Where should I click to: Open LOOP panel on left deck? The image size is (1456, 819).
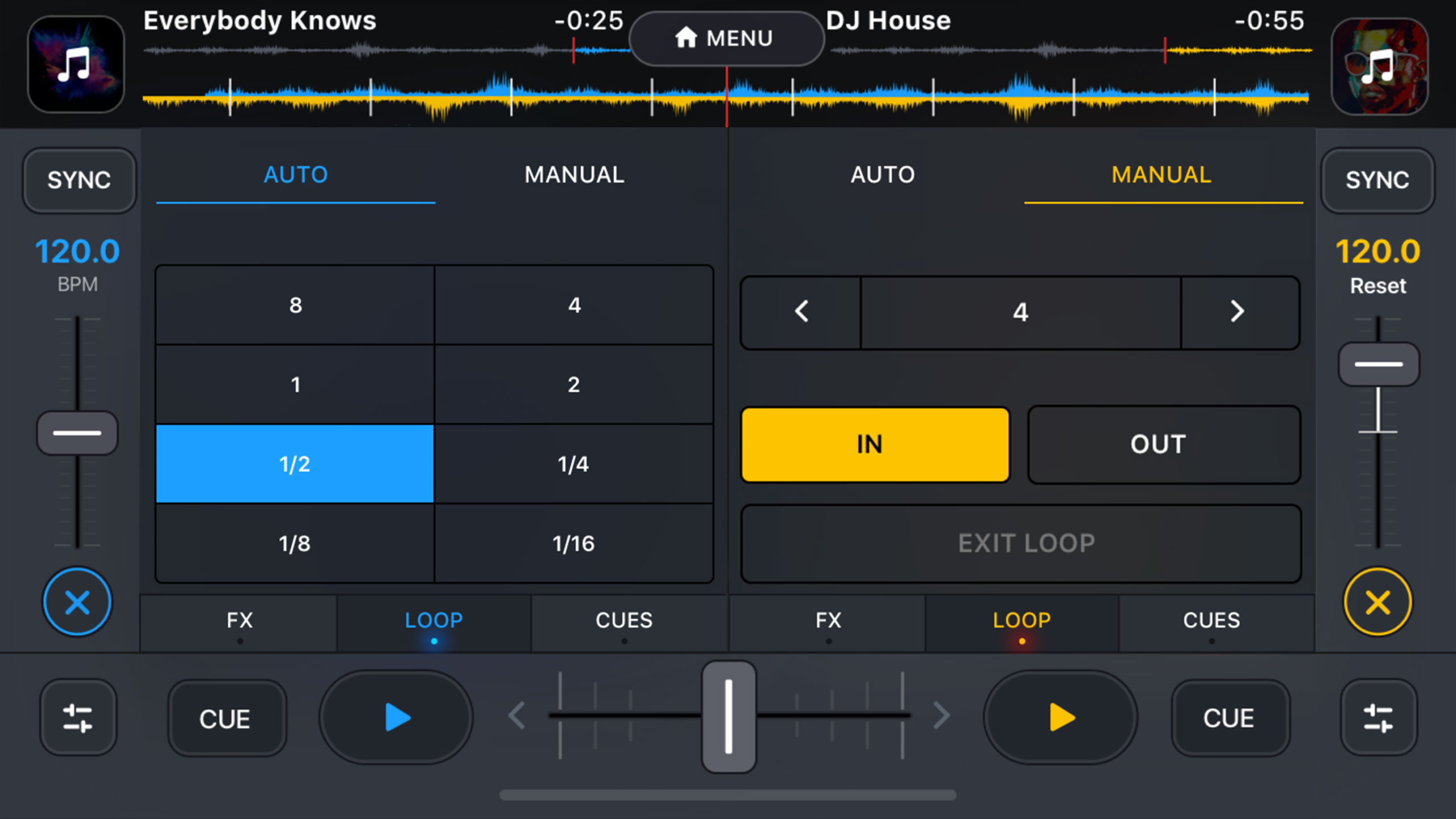434,623
